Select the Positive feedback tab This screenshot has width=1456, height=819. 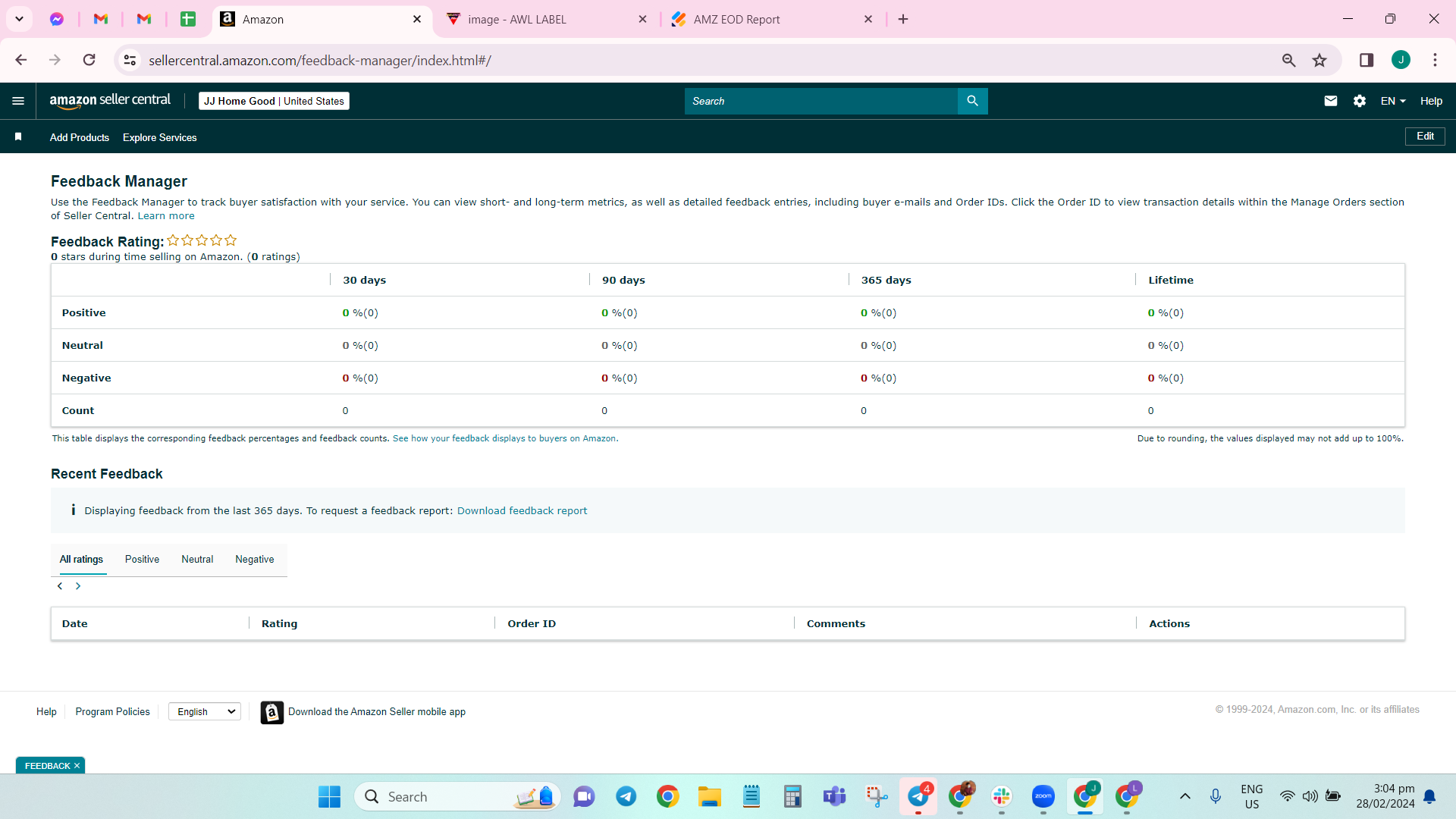click(142, 560)
